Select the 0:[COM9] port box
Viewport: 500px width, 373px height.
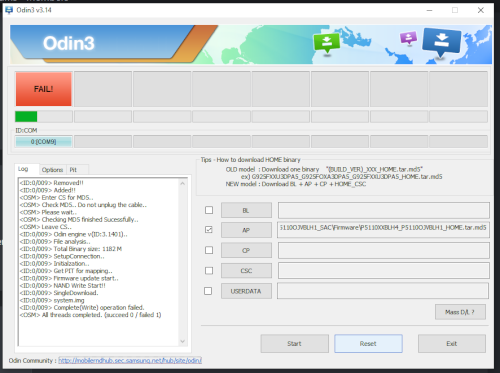click(x=44, y=142)
